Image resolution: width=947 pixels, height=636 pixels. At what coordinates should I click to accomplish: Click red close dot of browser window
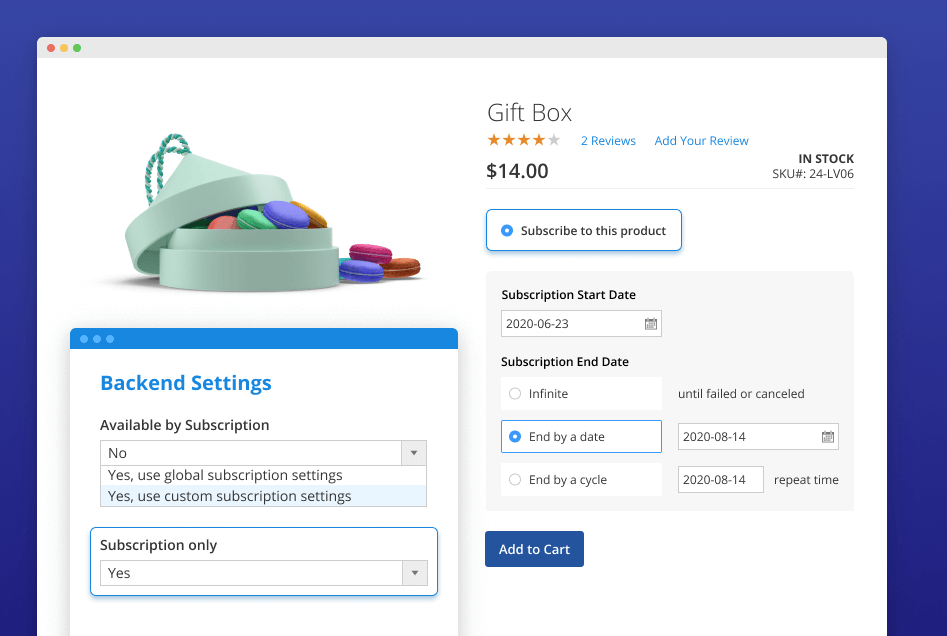[x=51, y=48]
